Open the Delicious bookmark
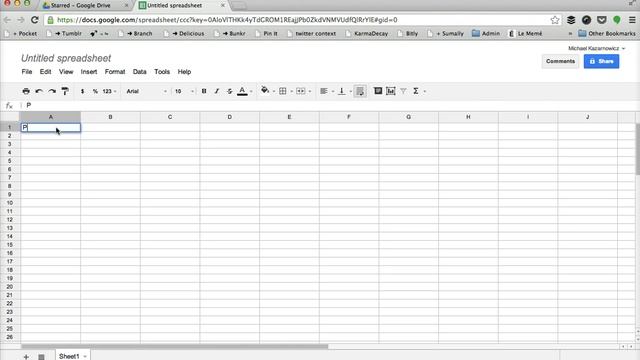Viewport: 640px width, 360px height. [x=184, y=33]
